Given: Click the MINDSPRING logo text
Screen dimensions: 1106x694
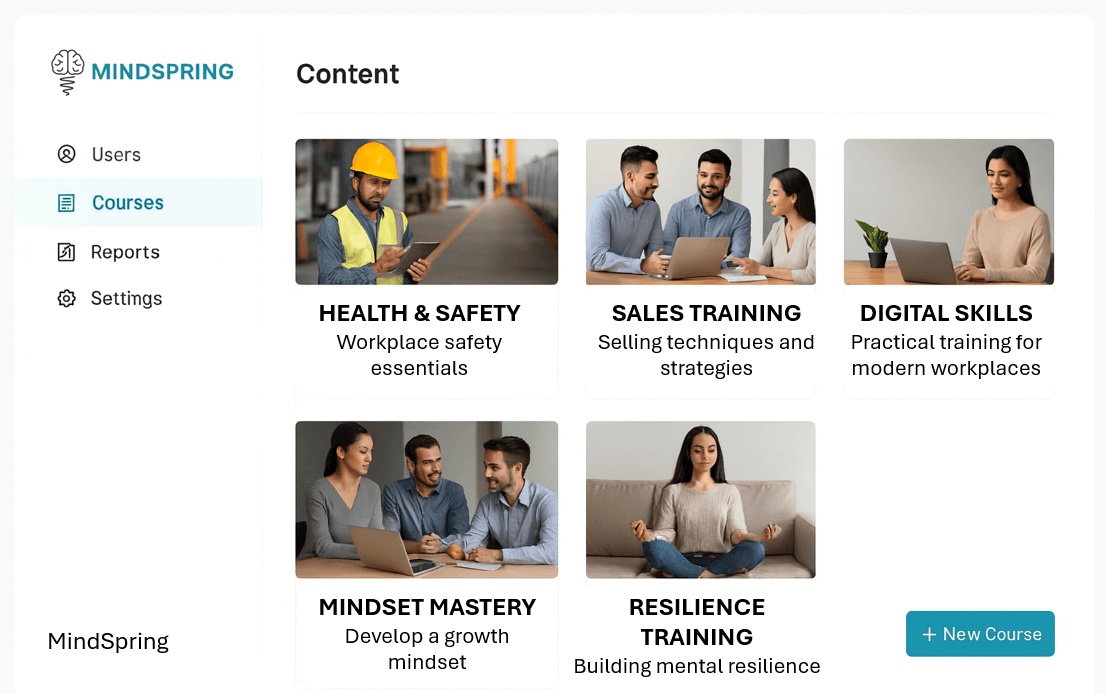Looking at the screenshot, I should pyautogui.click(x=162, y=72).
